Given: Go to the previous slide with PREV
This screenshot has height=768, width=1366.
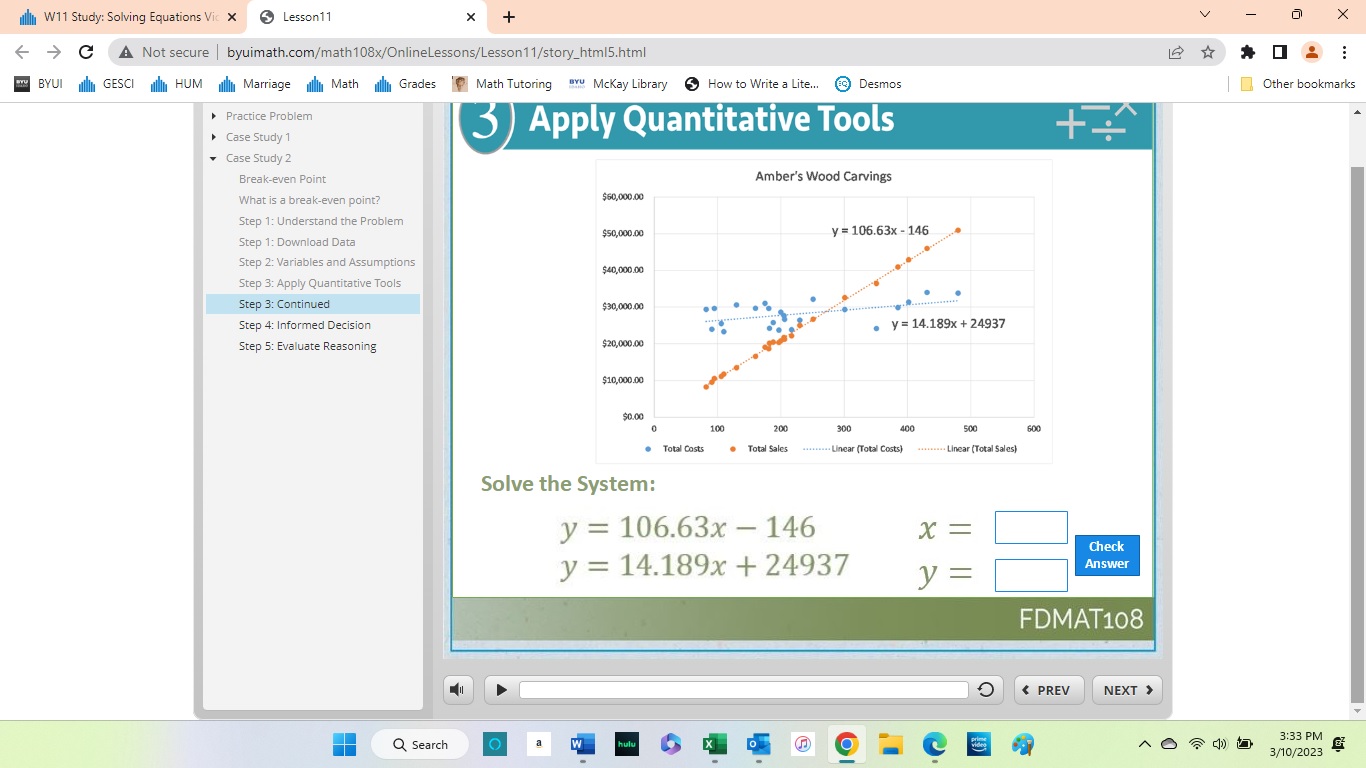Looking at the screenshot, I should click(x=1049, y=690).
